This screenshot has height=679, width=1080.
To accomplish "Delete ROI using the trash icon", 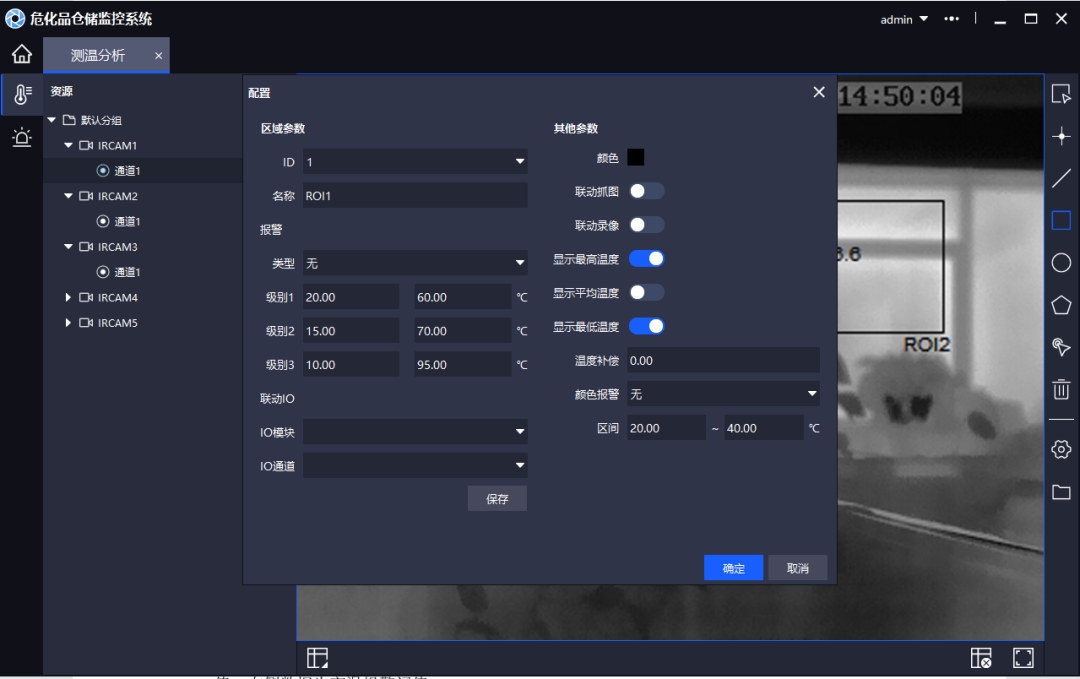I will tap(1061, 389).
